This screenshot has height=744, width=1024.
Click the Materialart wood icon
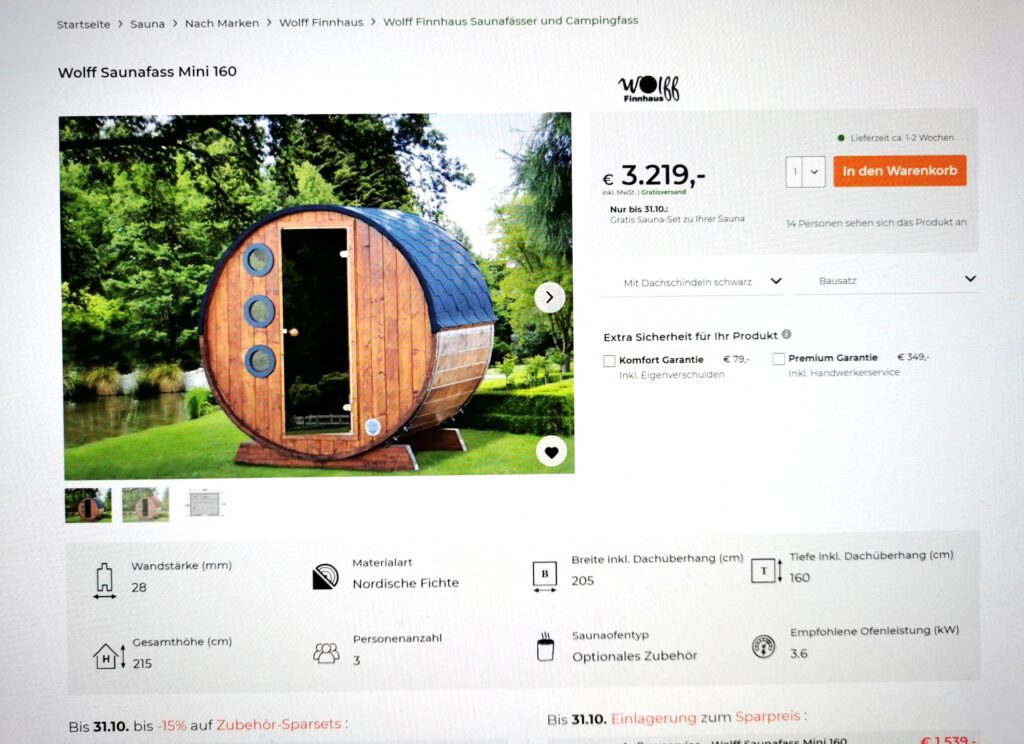click(325, 577)
